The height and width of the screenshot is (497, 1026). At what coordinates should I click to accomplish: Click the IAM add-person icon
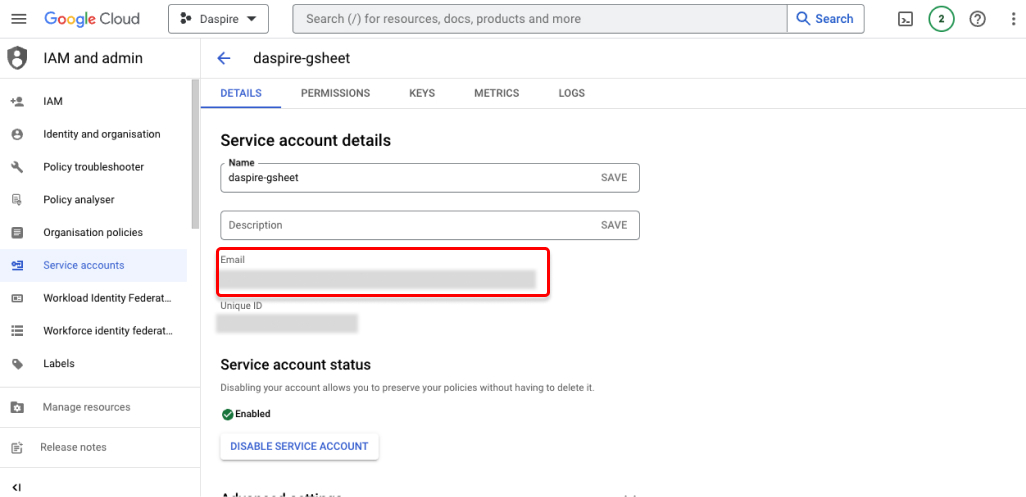(x=18, y=101)
